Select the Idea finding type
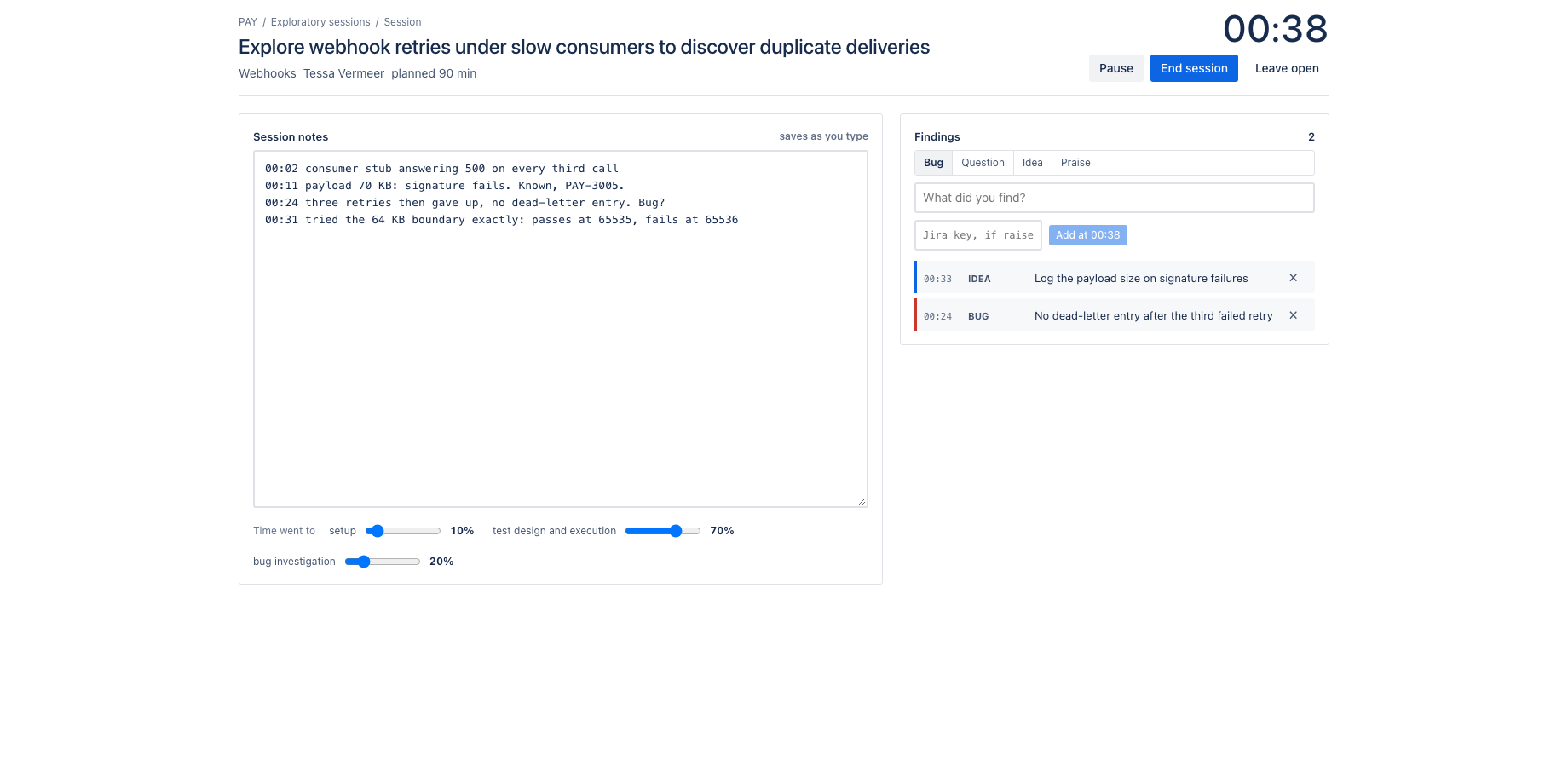 (x=1032, y=163)
